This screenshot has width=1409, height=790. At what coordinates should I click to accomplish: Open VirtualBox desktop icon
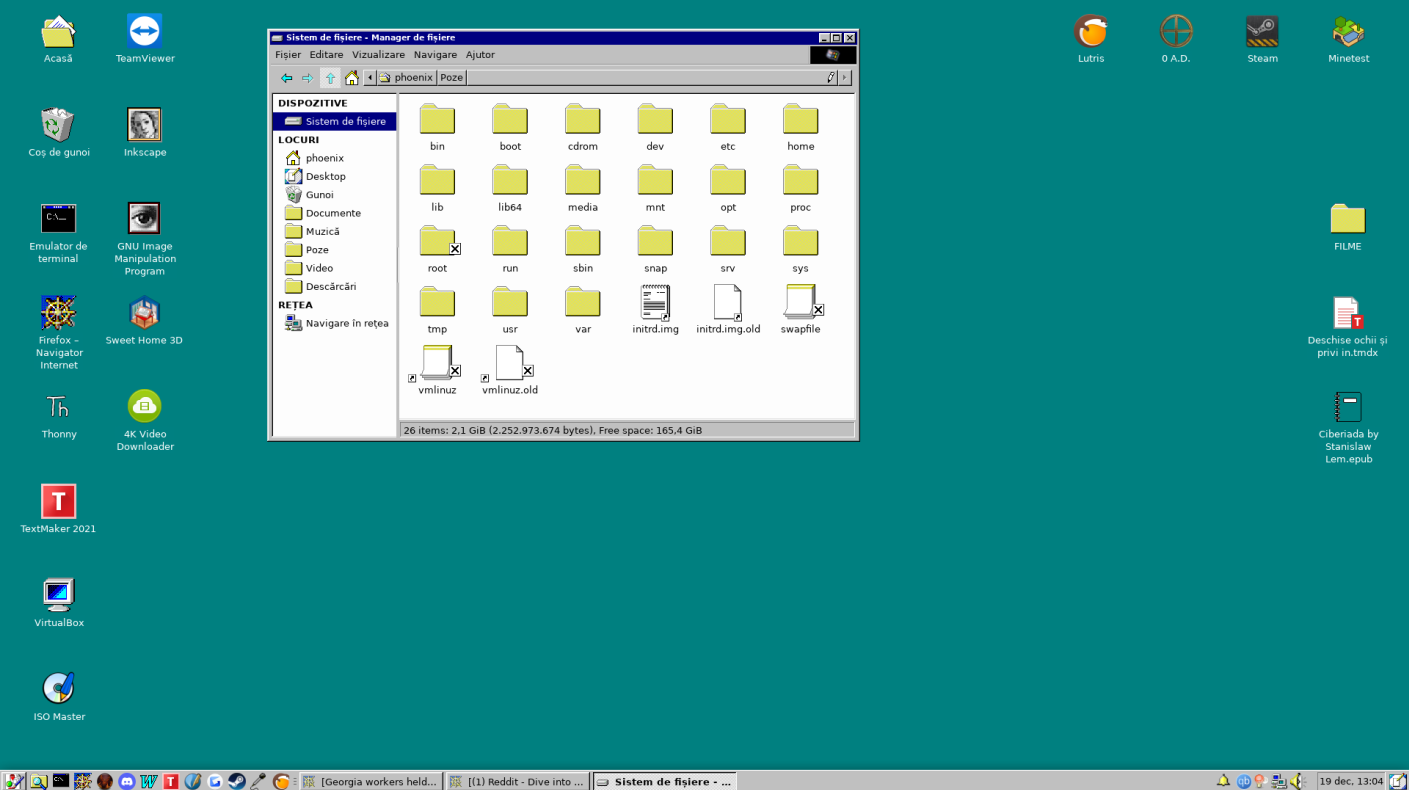(59, 602)
